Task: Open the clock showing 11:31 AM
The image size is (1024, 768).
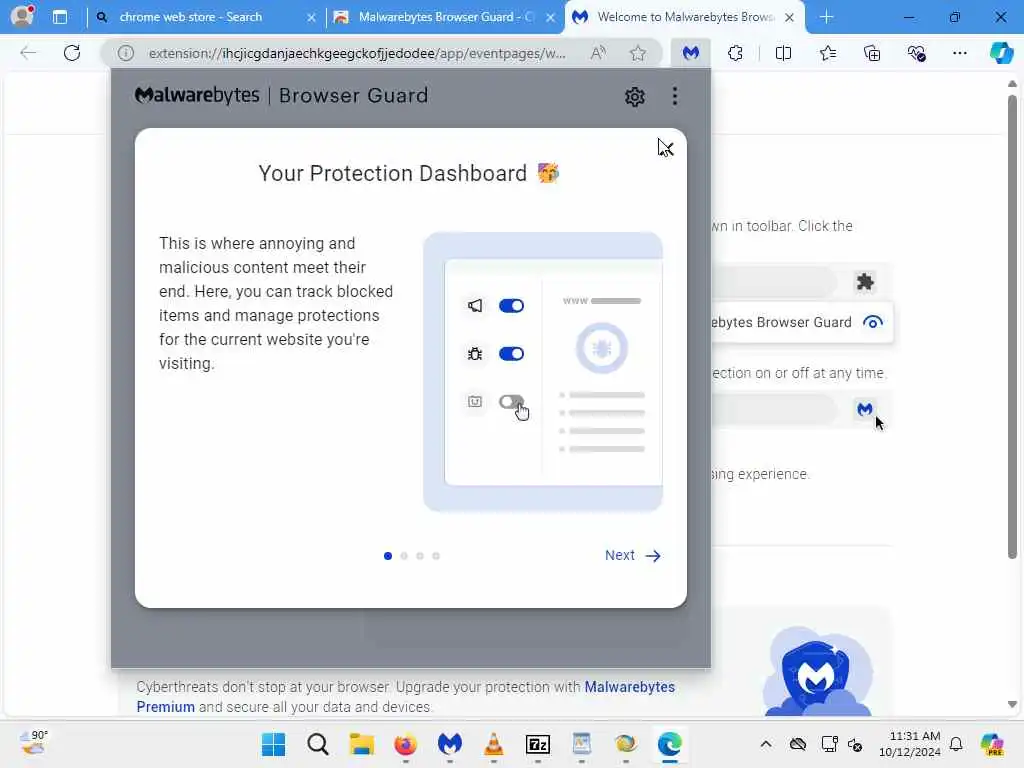Action: tap(910, 744)
